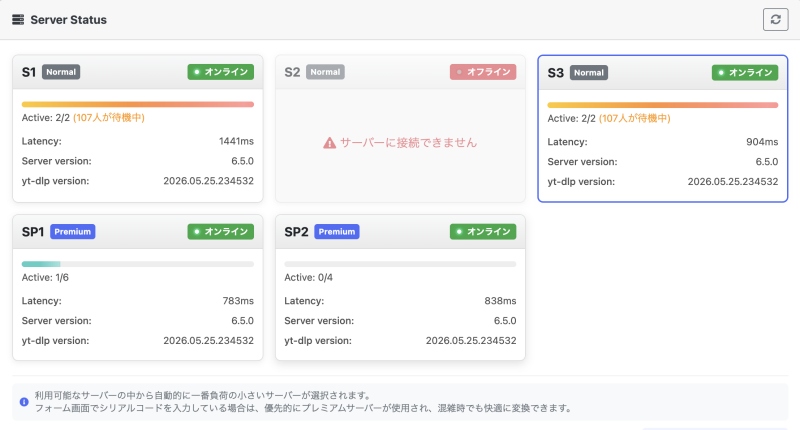Click the S3 load progress bar

(x=663, y=105)
